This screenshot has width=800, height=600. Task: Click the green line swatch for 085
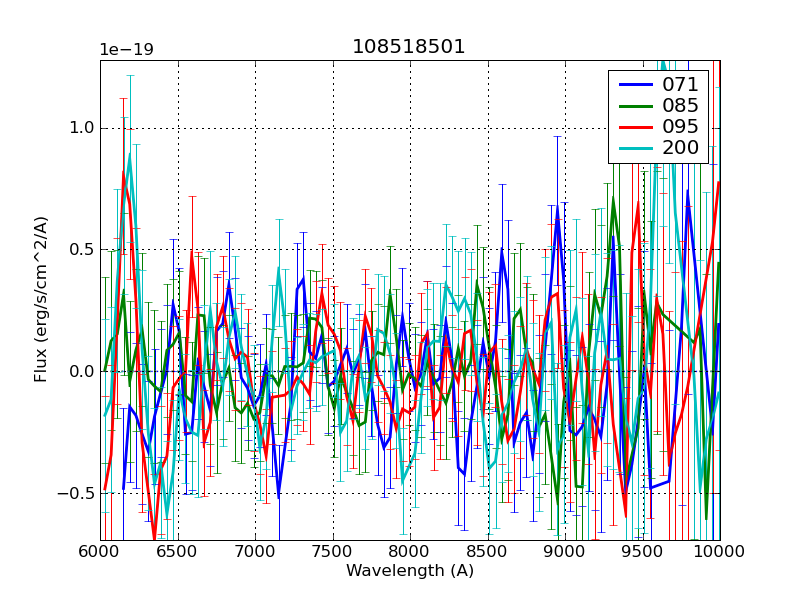[x=635, y=106]
